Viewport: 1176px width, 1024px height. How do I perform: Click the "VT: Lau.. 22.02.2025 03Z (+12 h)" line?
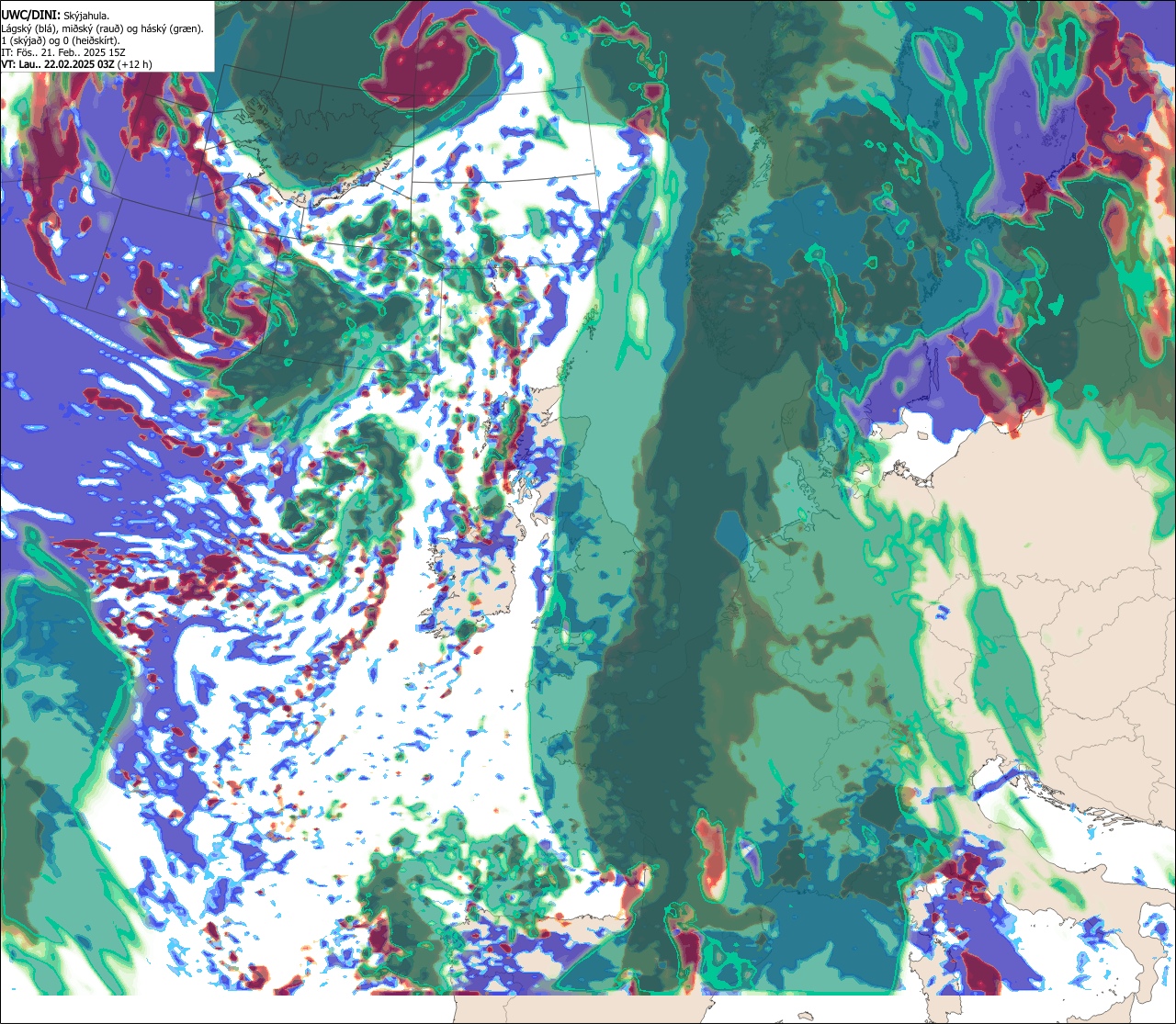point(76,64)
